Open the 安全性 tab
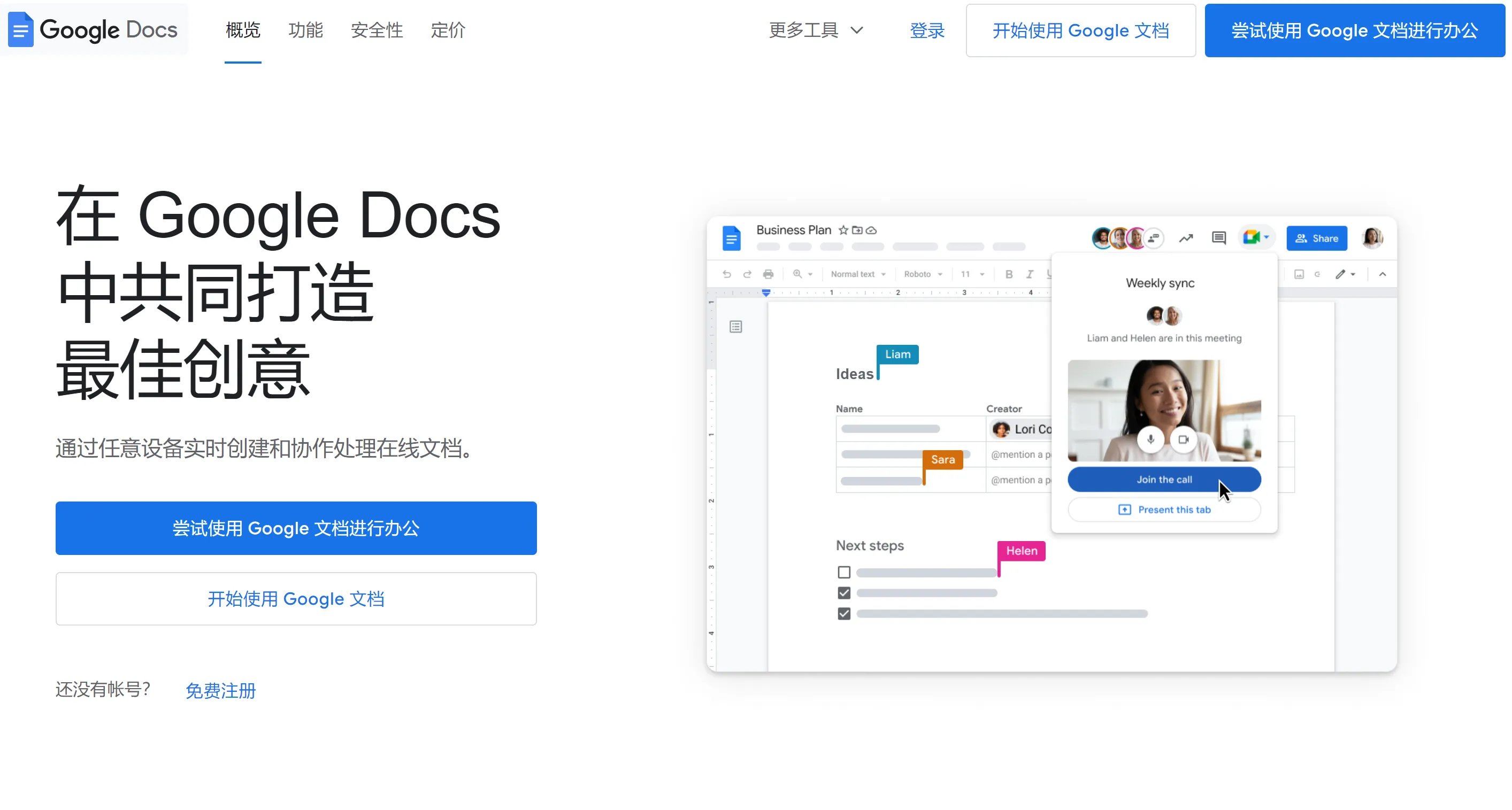 377,30
